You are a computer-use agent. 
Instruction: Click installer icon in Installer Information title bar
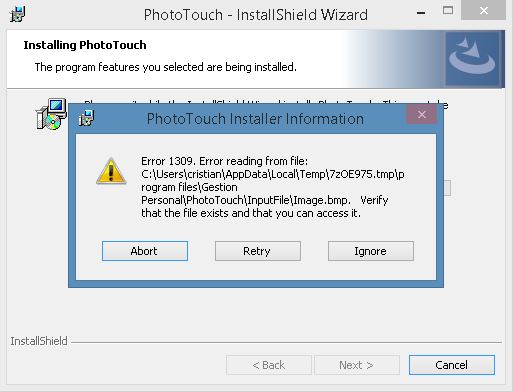tap(86, 118)
